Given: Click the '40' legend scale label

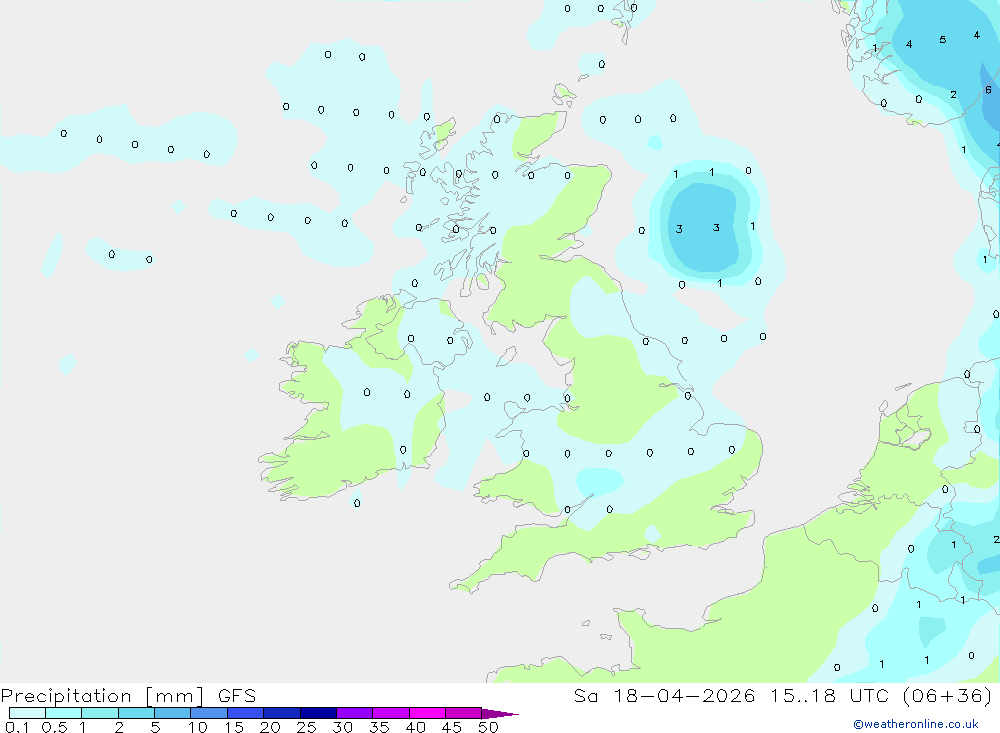Looking at the screenshot, I should (x=415, y=727).
